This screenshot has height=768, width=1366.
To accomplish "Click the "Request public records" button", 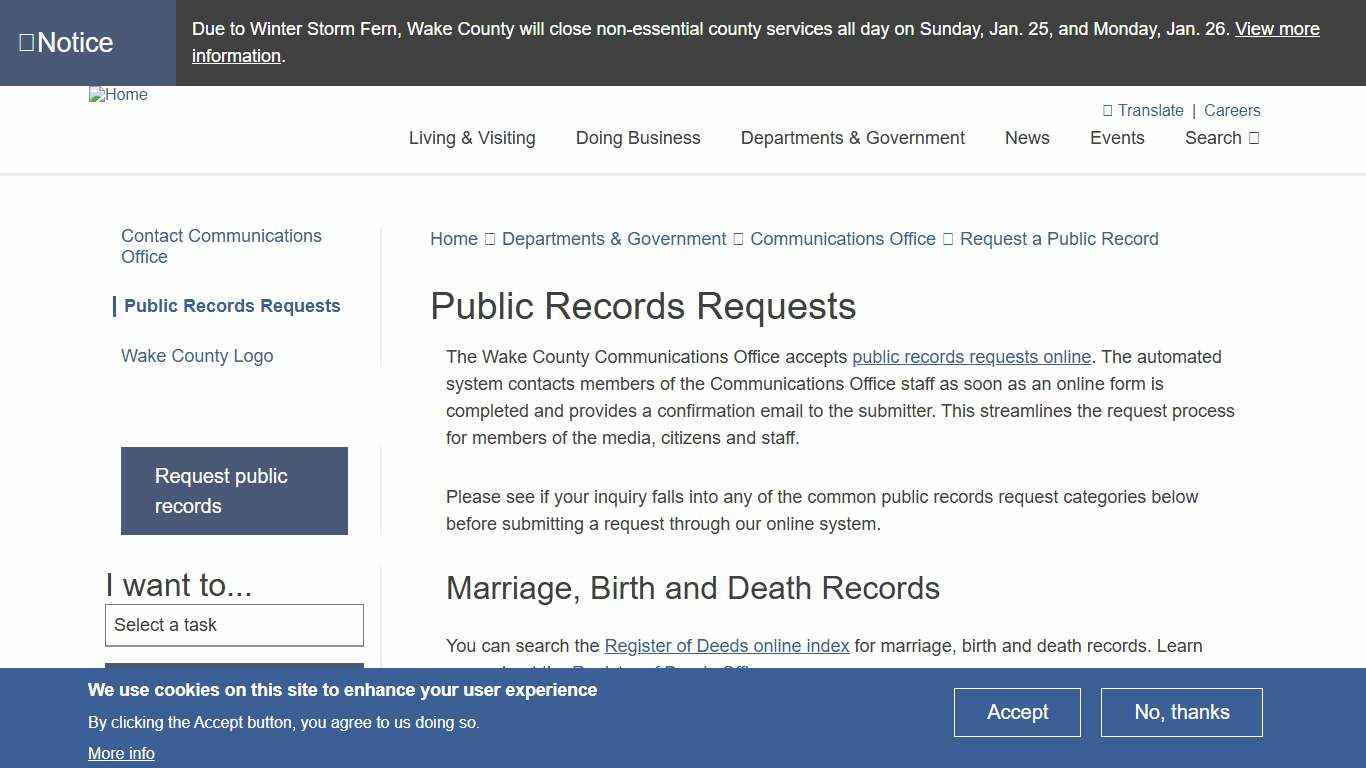I will click(234, 490).
